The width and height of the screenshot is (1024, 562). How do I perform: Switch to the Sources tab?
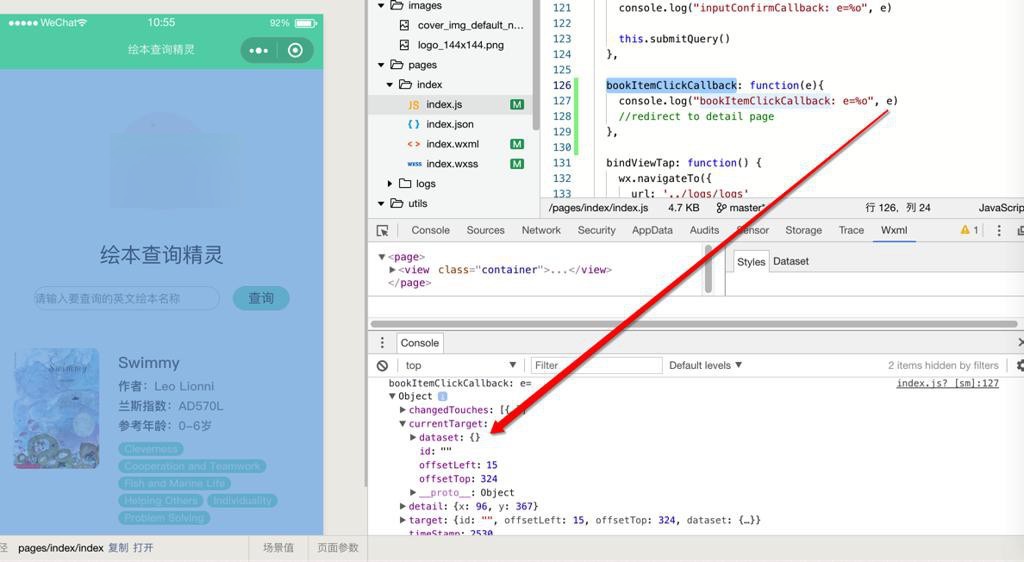tap(485, 230)
